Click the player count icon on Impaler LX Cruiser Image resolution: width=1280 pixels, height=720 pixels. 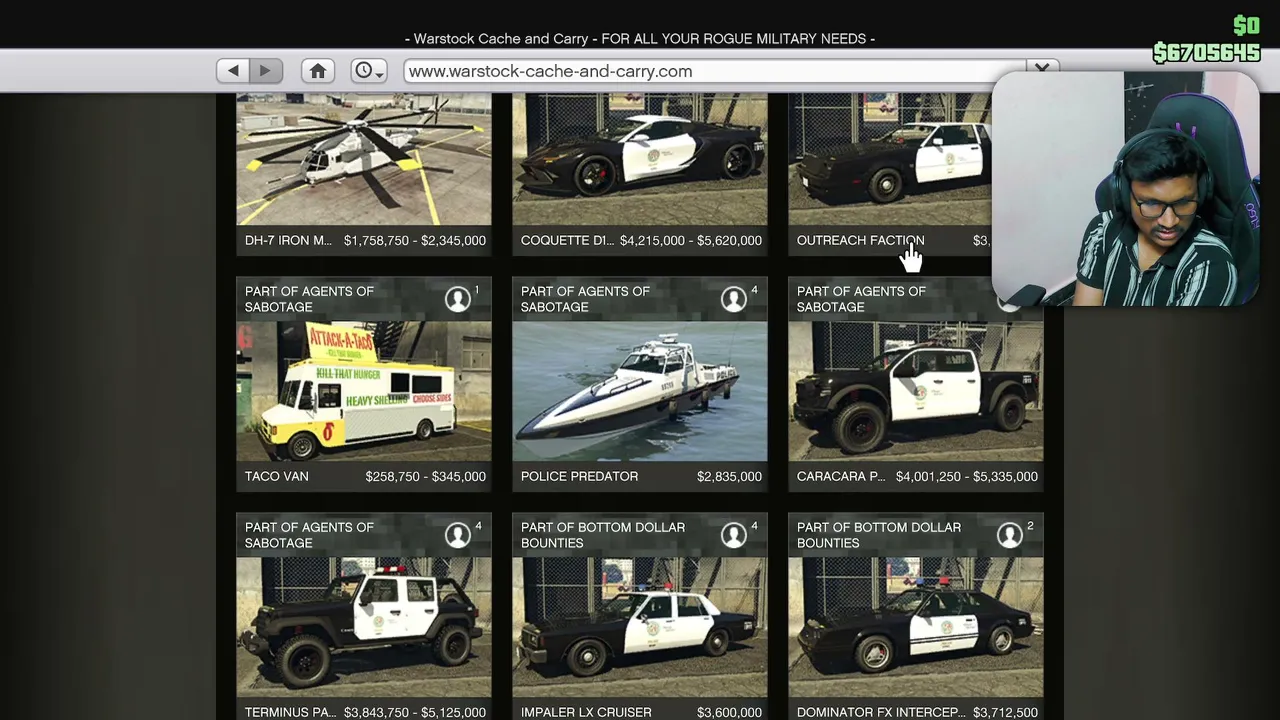[734, 535]
